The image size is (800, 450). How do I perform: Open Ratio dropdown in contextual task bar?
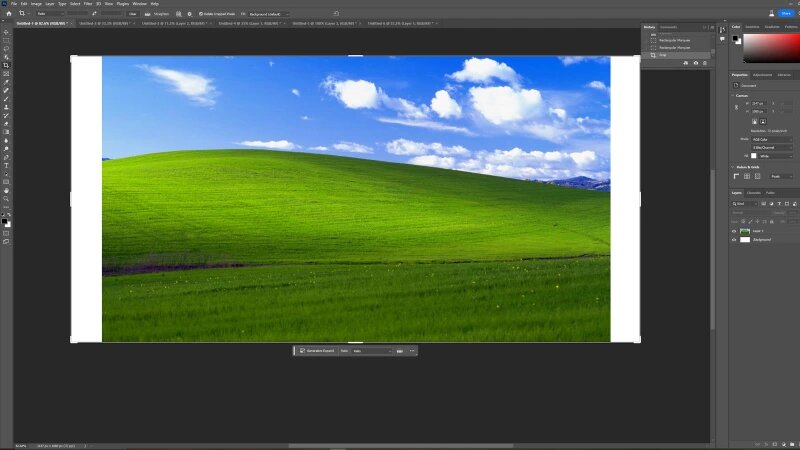372,351
